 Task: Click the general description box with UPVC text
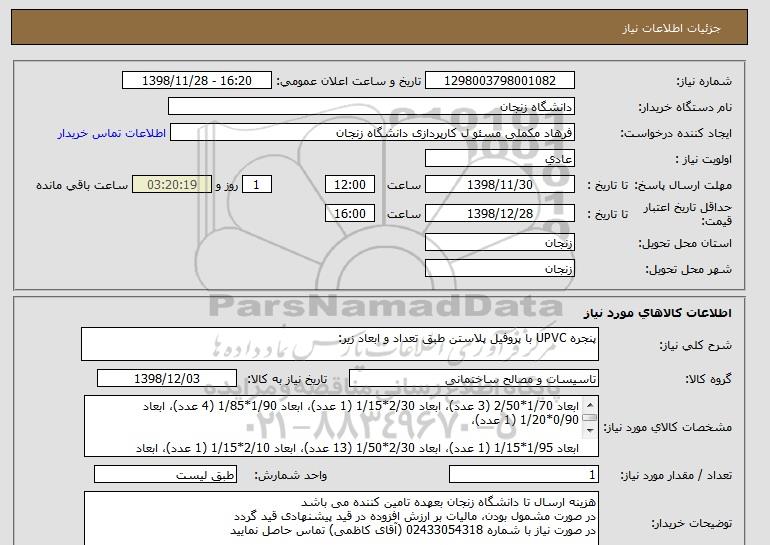point(340,344)
